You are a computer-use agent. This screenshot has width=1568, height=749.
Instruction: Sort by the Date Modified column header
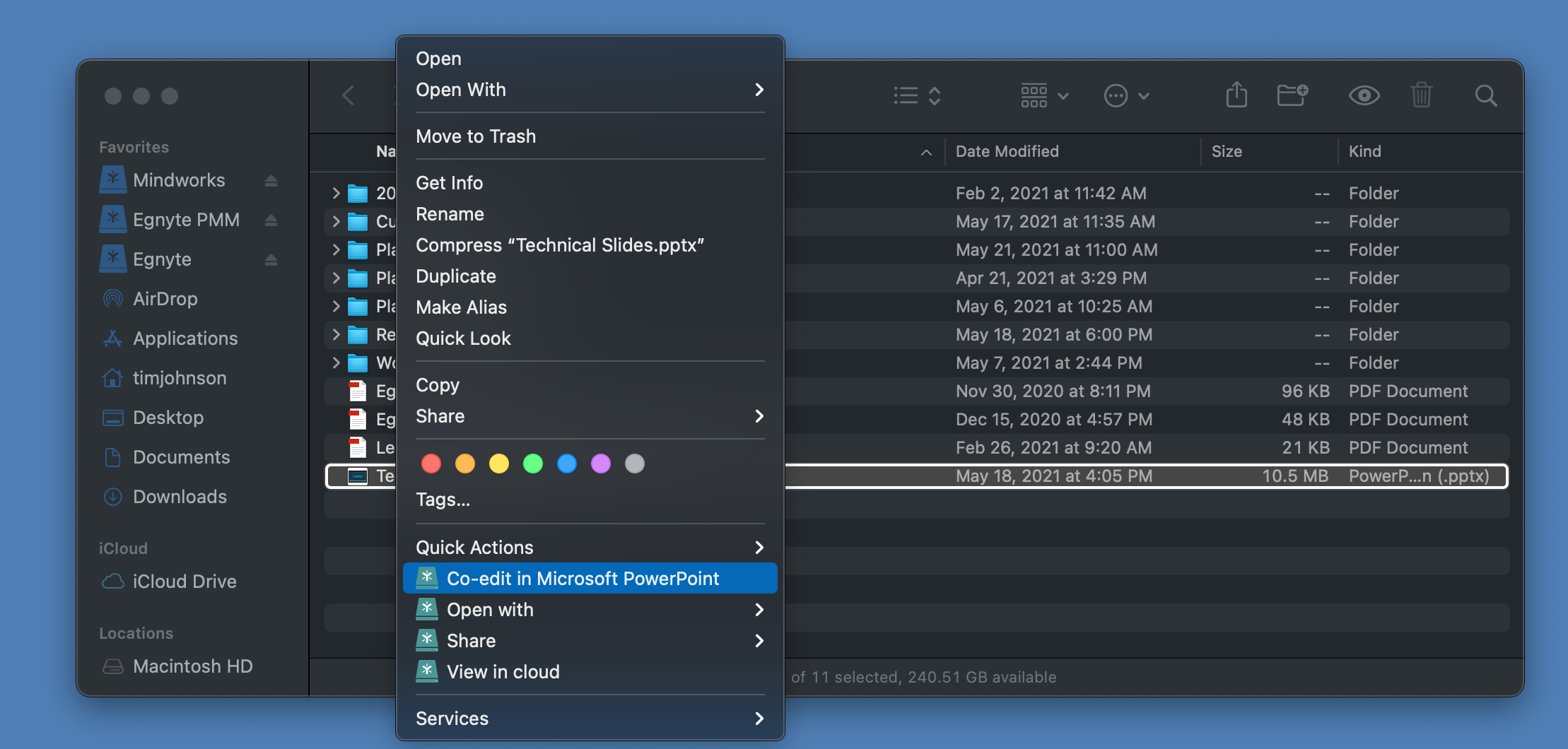(x=1007, y=152)
